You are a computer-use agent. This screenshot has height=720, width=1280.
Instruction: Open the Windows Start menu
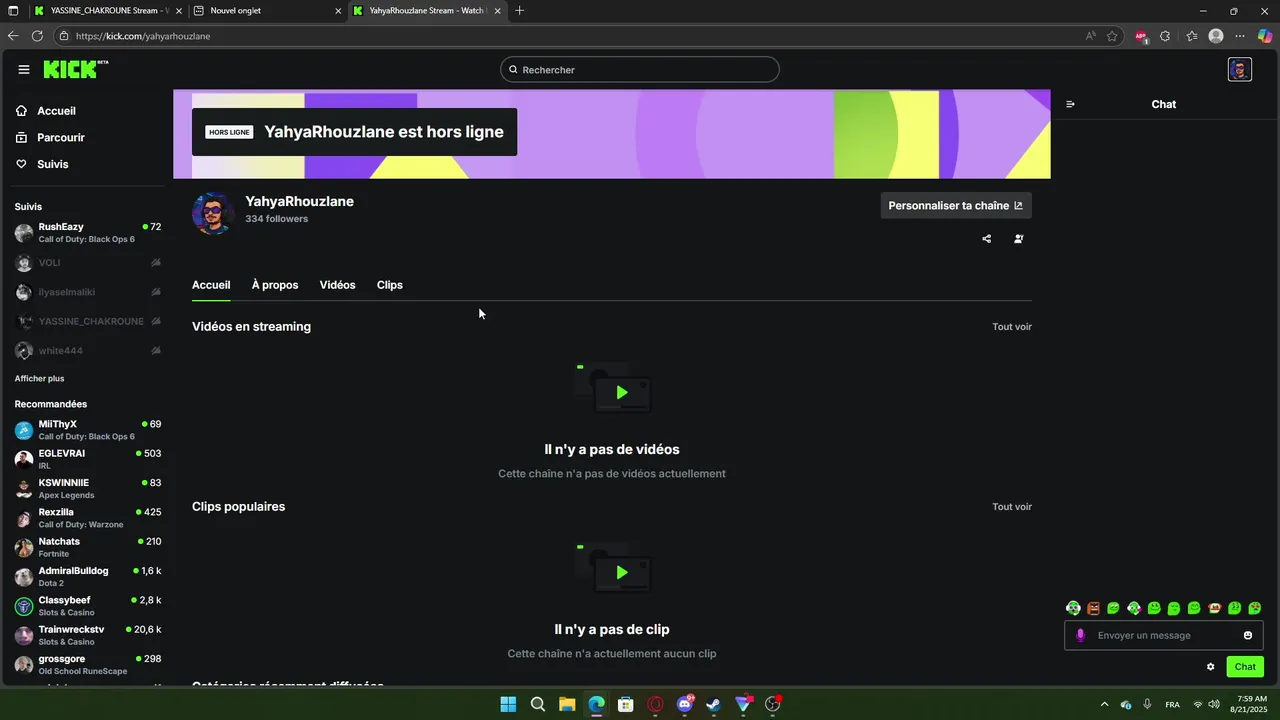click(x=508, y=704)
